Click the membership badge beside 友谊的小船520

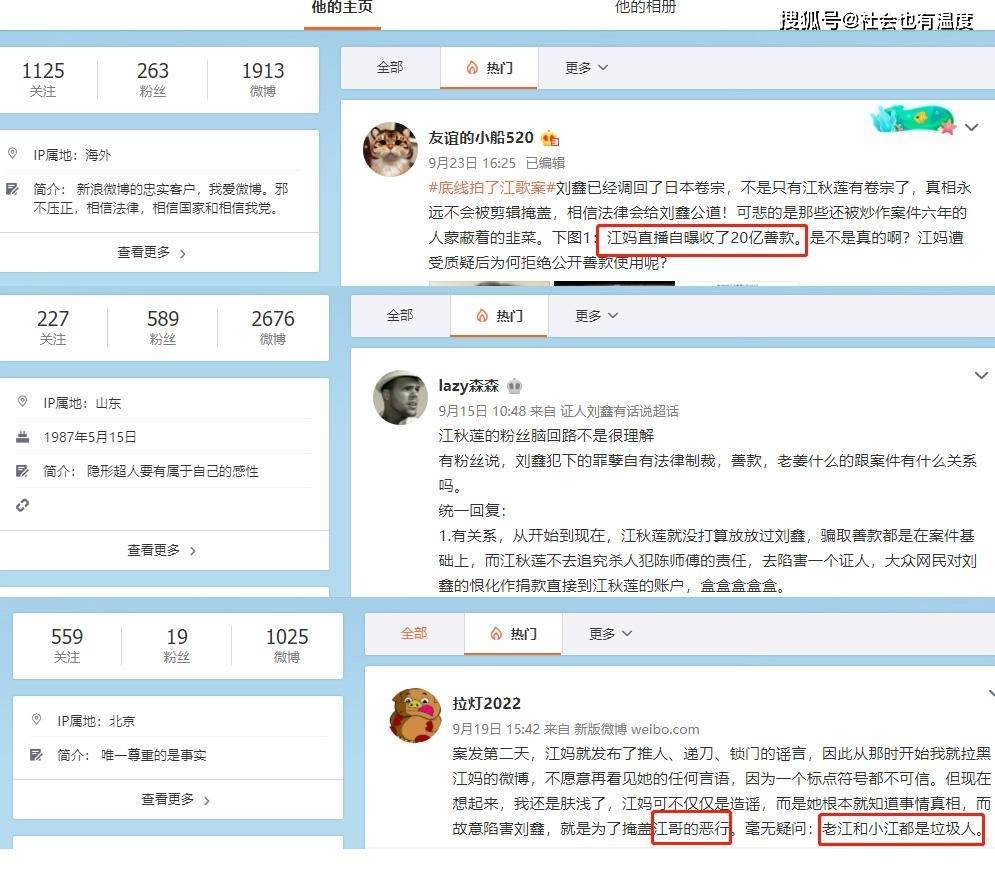tap(550, 139)
